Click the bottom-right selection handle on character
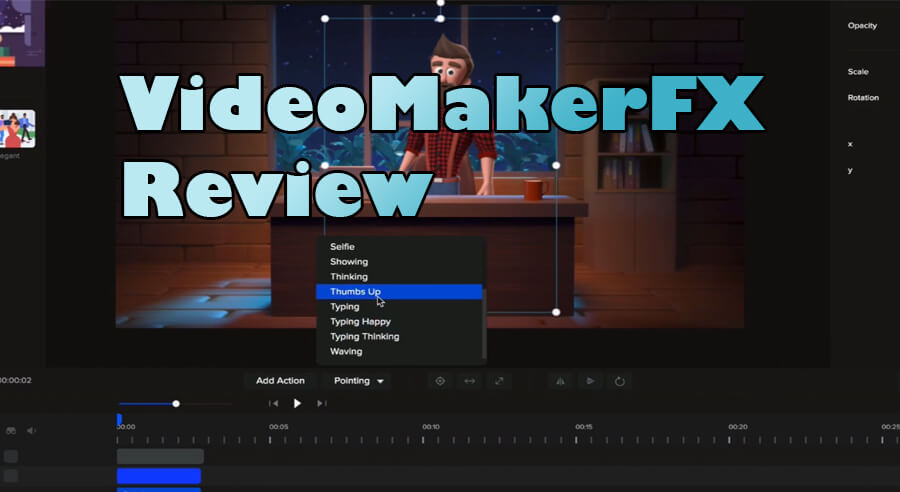 pos(556,312)
